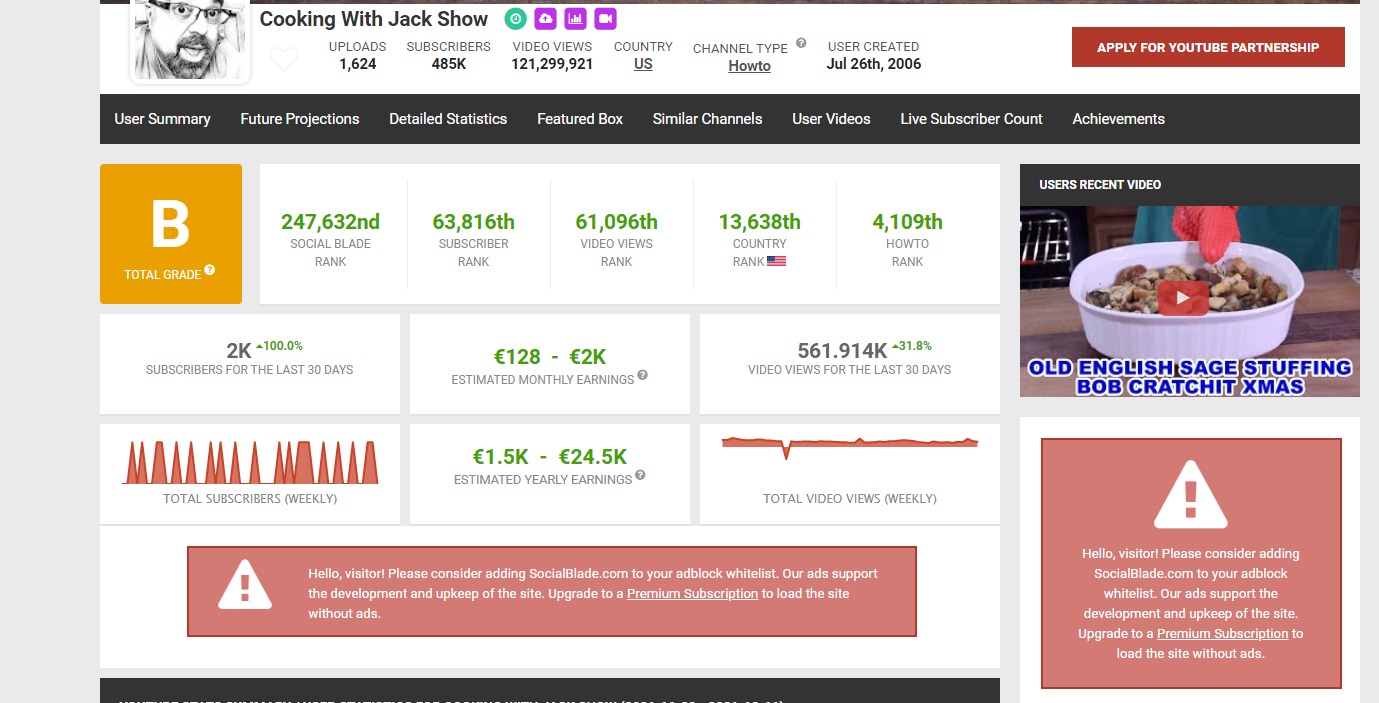This screenshot has height=703, width=1379.
Task: Click the €128 - €2K monthly earnings
Action: tap(550, 357)
